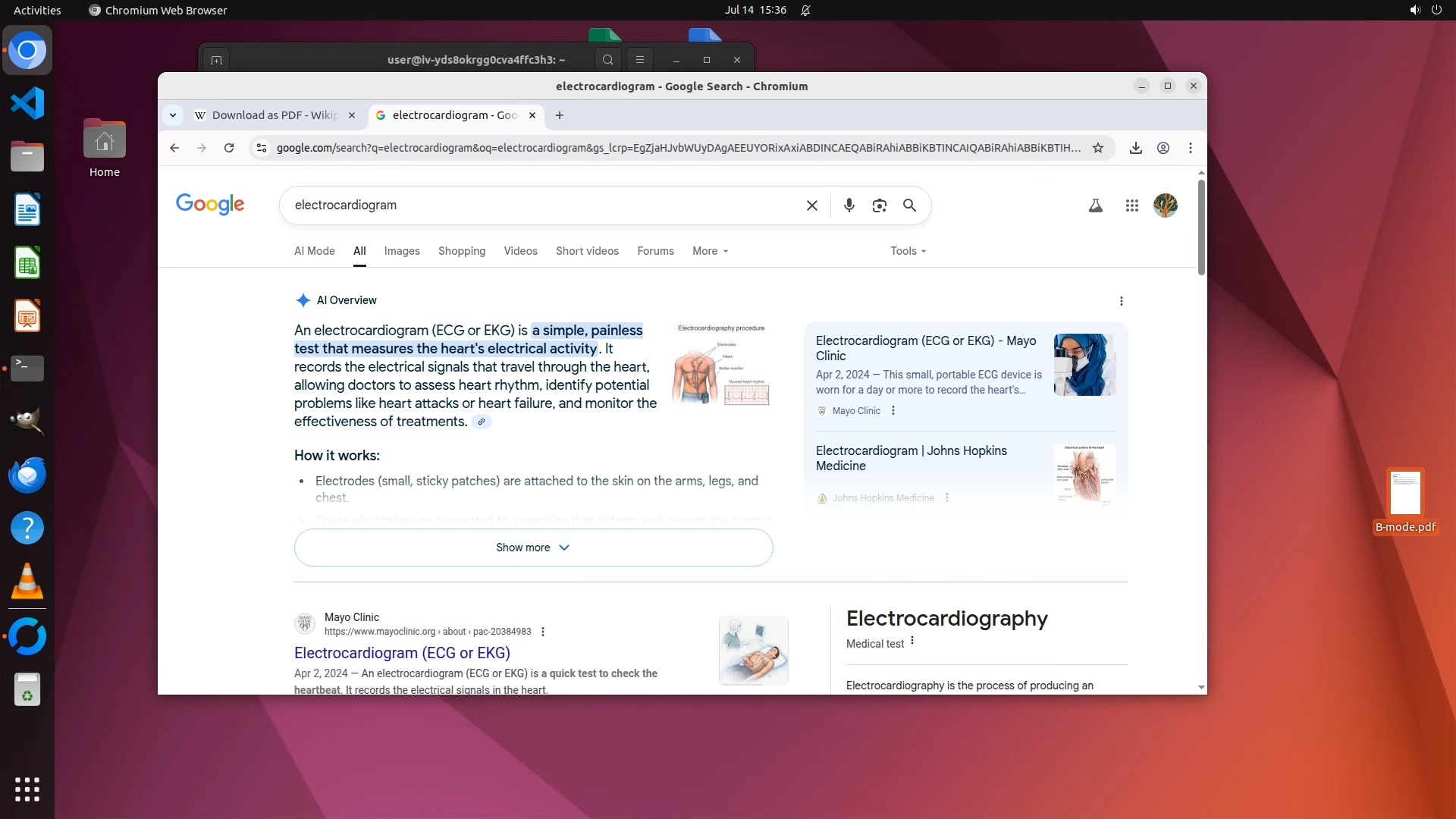
Task: Switch to Download as PDF Wikipedia tab
Action: coord(273,115)
